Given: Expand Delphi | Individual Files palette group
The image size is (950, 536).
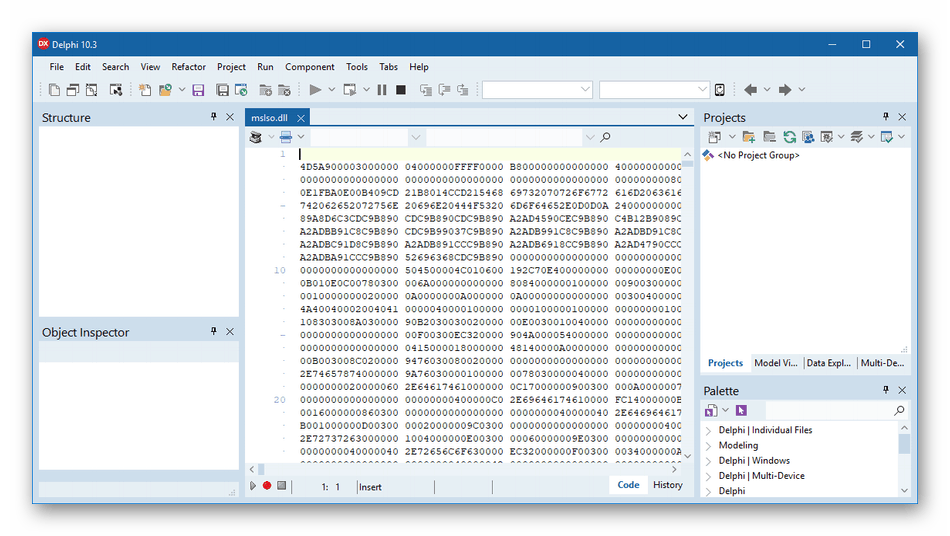Looking at the screenshot, I should tap(708, 431).
